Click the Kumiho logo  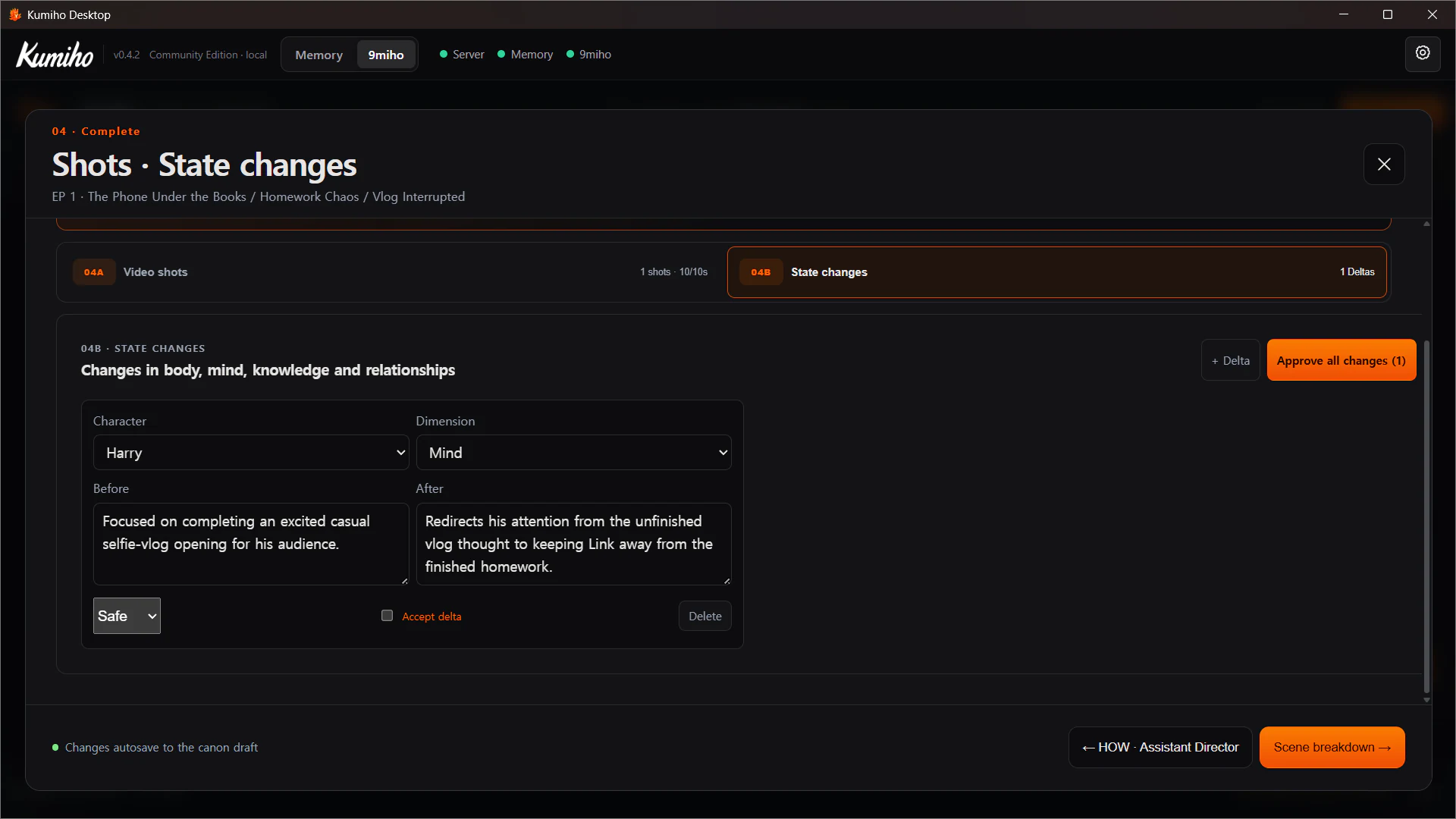55,55
